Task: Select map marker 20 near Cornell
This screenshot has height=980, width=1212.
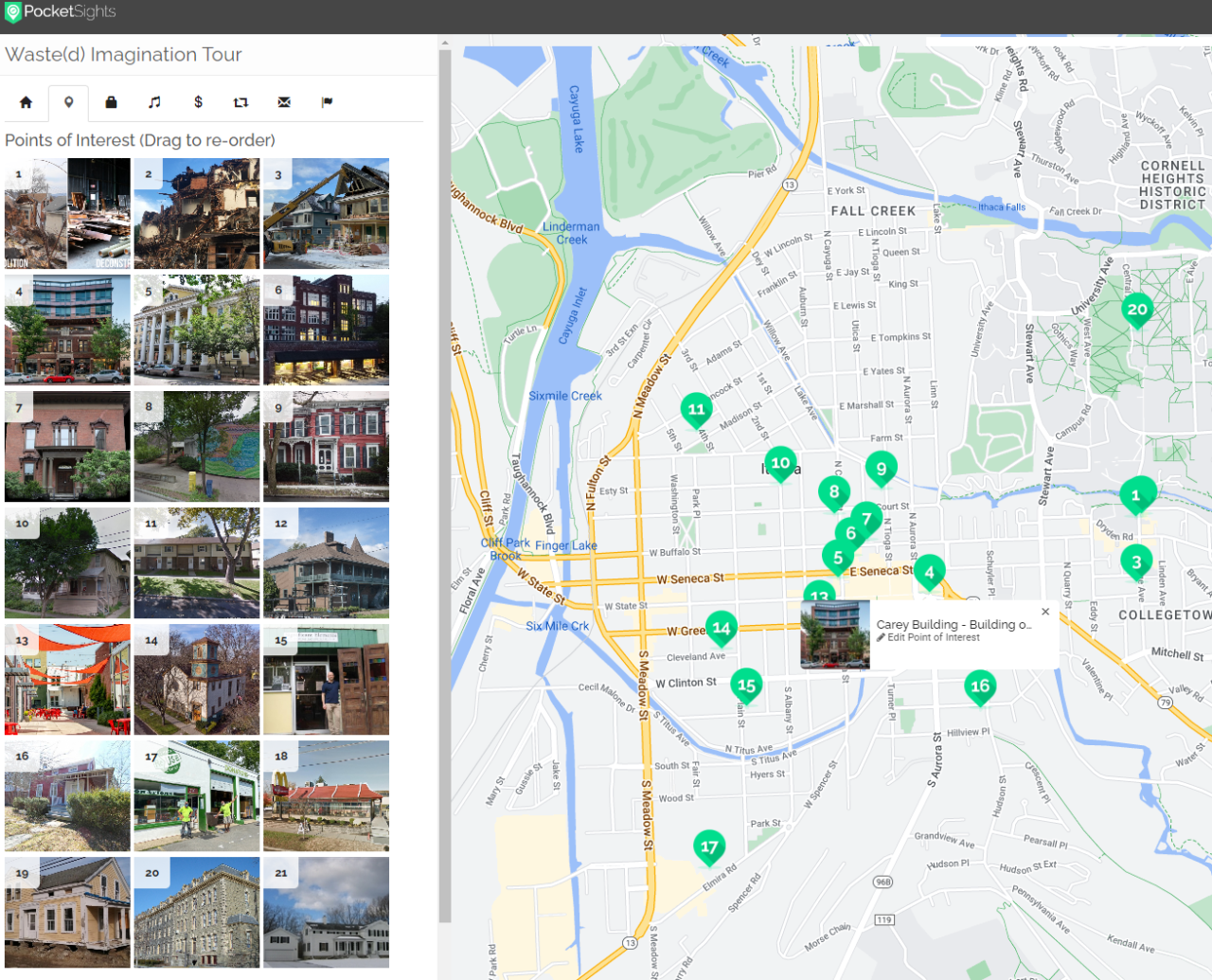Action: pos(1137,311)
